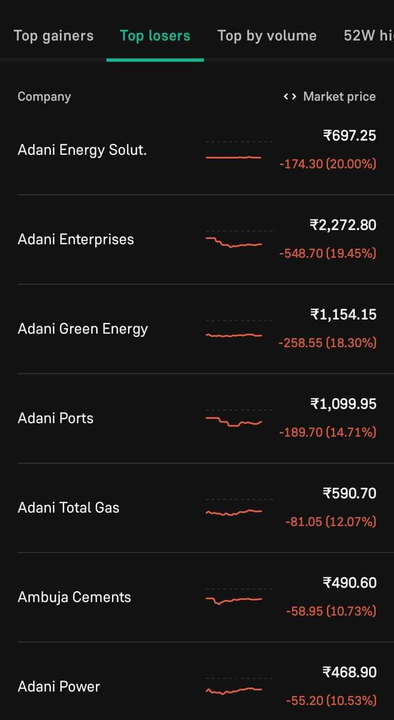Open the 52W high tab
Image resolution: width=394 pixels, height=720 pixels.
coord(369,36)
